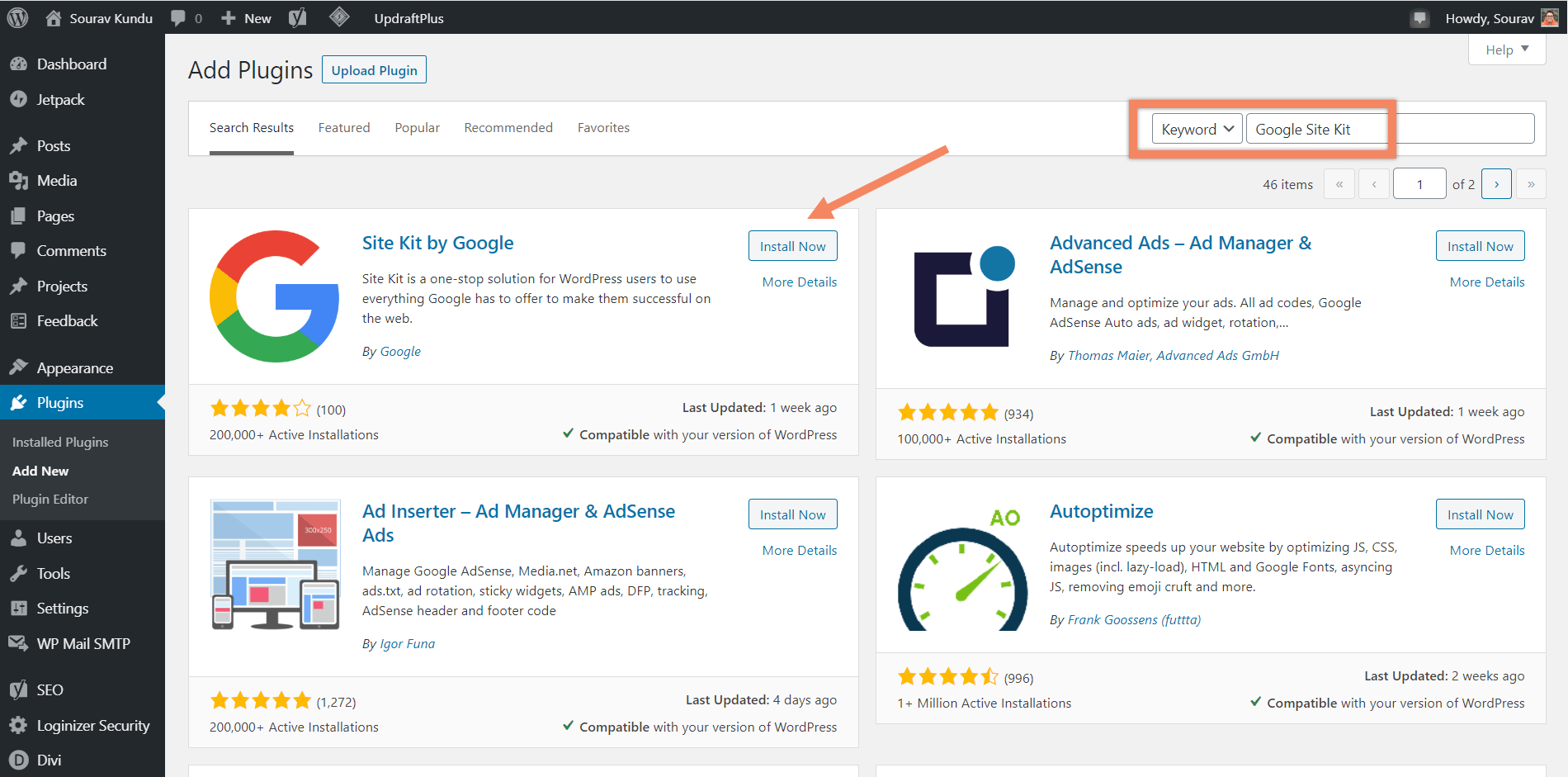This screenshot has width=1568, height=777.
Task: Click the diamond icon next to UpdraftPlus
Action: [339, 17]
